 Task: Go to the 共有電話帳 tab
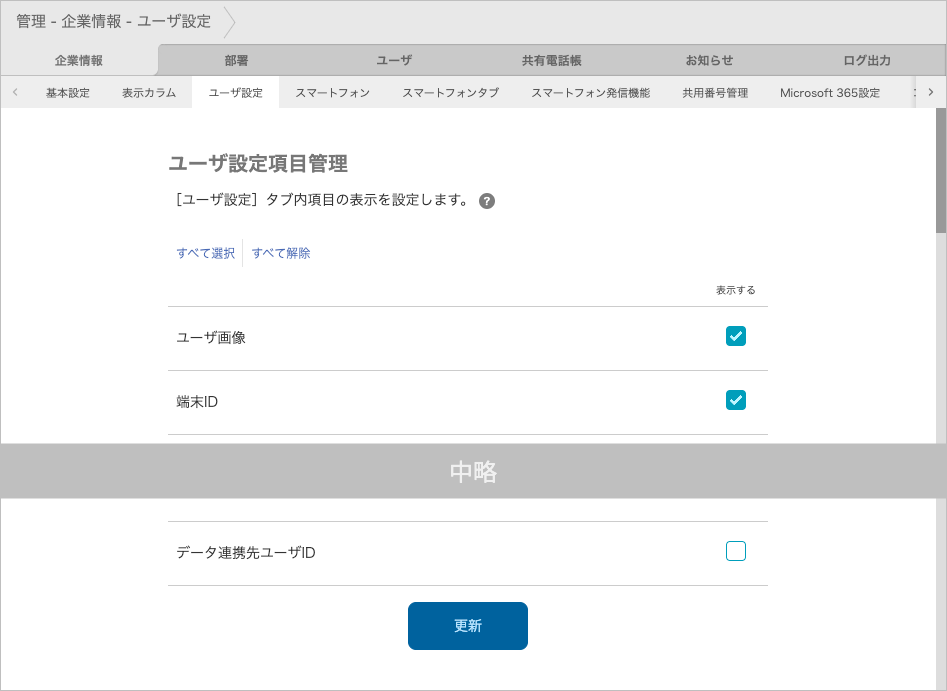[x=551, y=60]
